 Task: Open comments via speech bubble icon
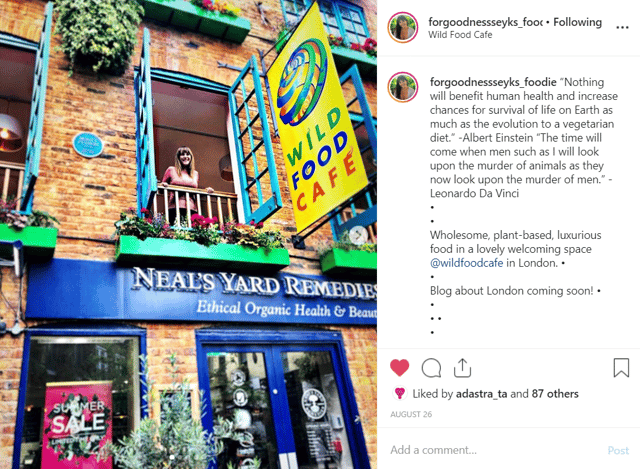[x=431, y=368]
